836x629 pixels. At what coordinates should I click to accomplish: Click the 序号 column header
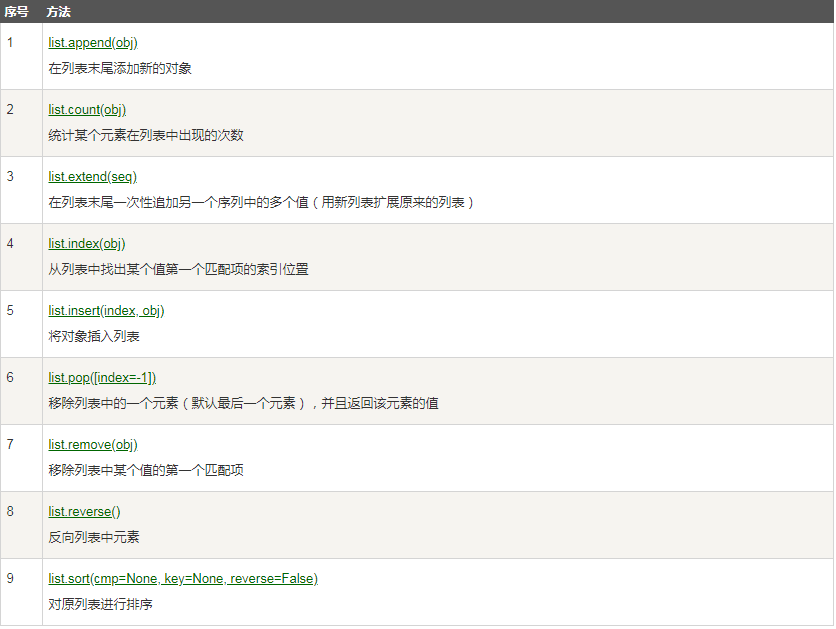pyautogui.click(x=17, y=11)
